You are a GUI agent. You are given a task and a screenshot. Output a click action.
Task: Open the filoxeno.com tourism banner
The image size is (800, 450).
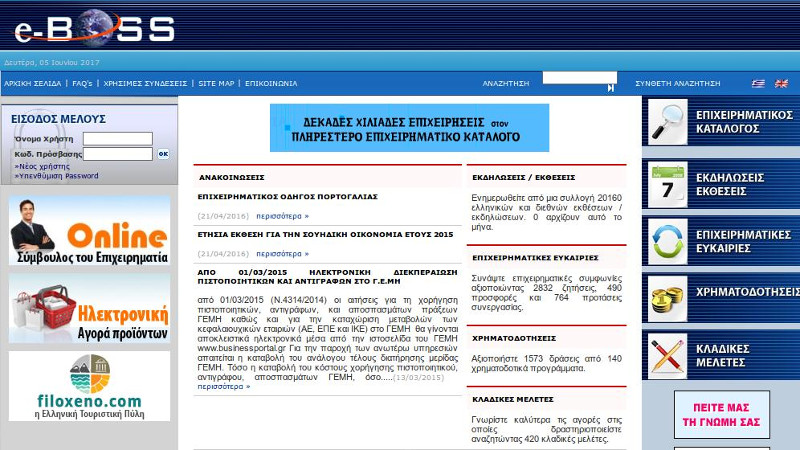89,386
